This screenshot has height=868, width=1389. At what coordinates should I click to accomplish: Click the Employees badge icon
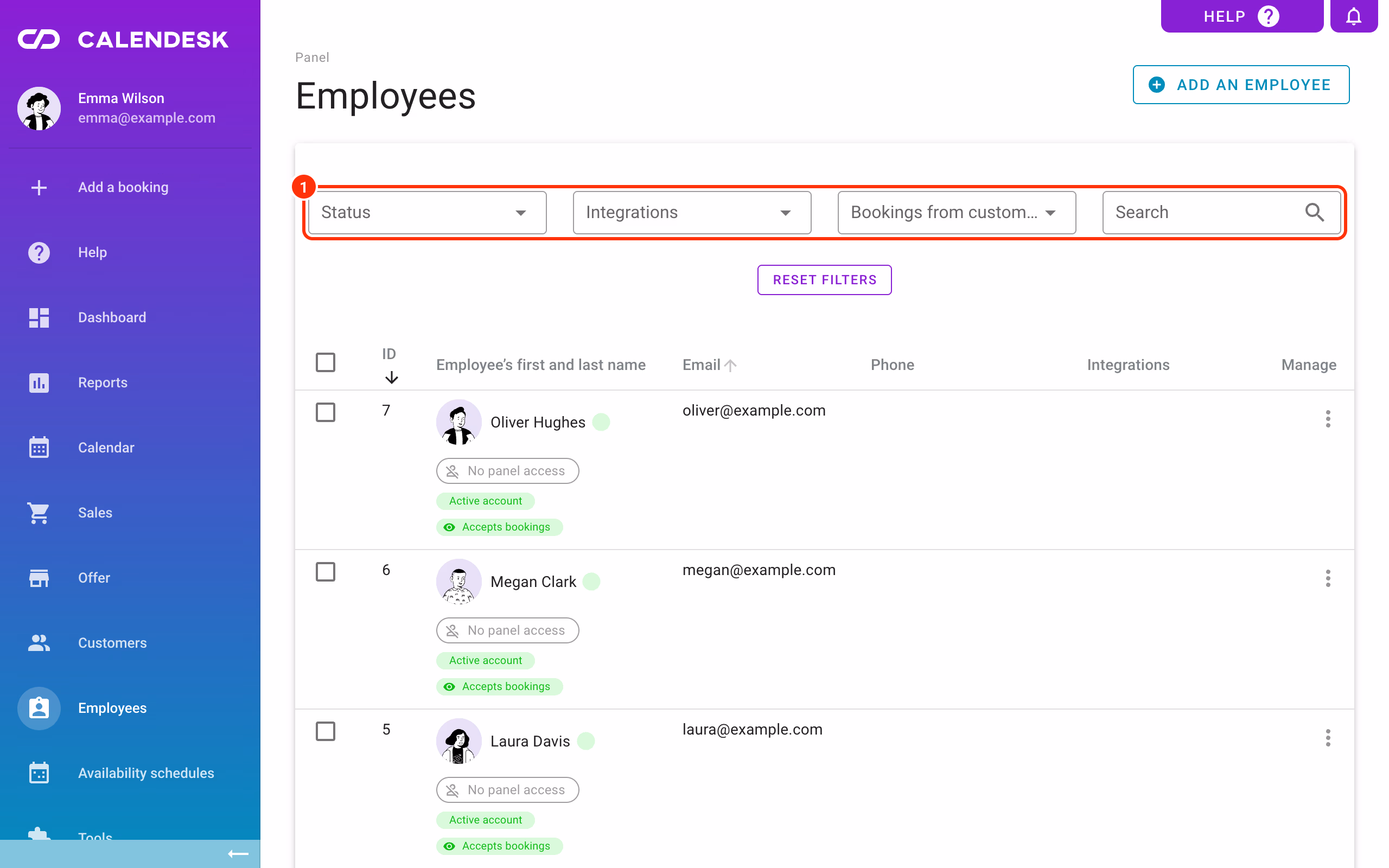[39, 708]
